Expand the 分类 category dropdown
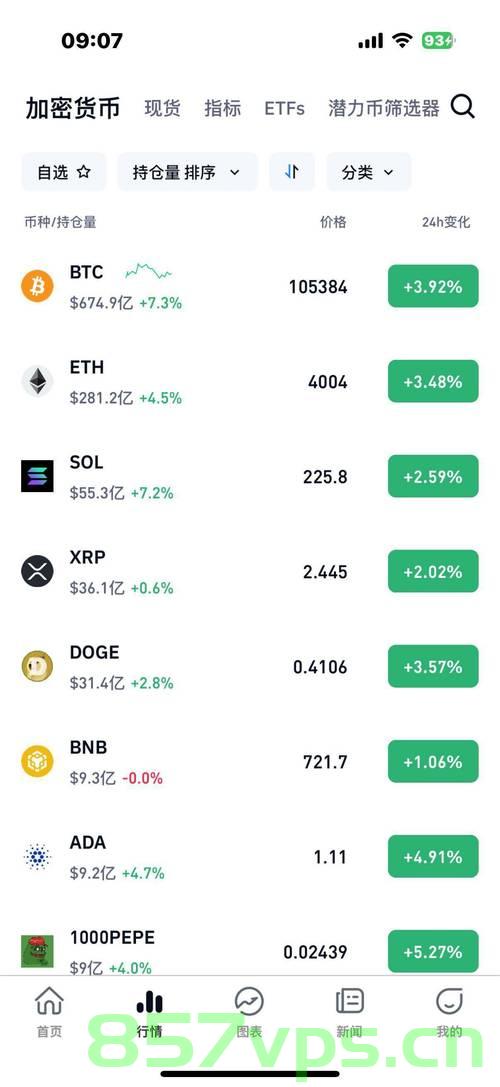 pos(368,172)
